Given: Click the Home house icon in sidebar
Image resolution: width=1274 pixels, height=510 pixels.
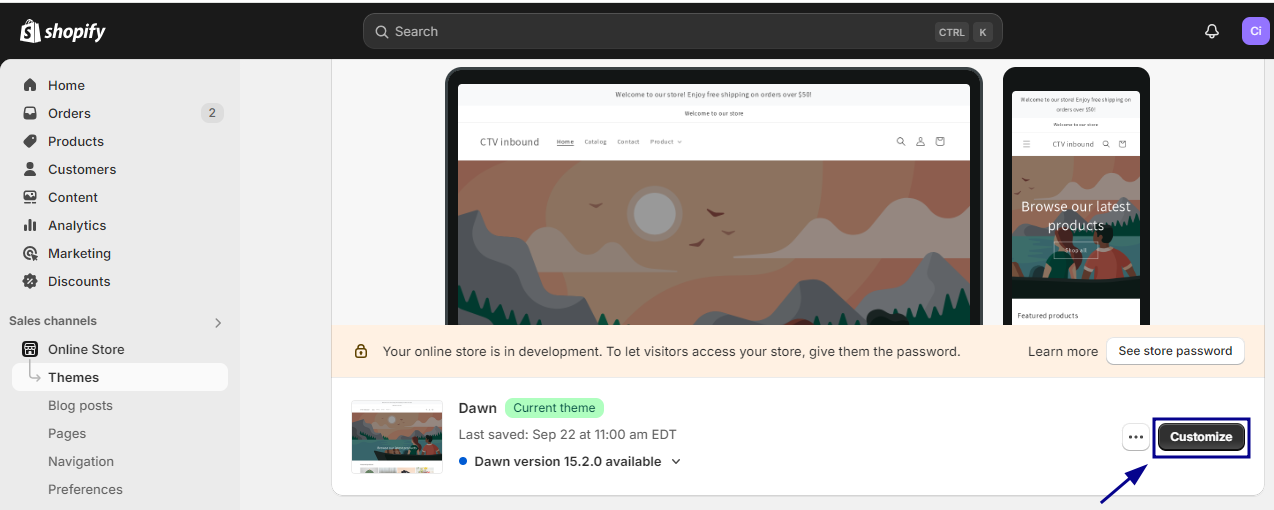Looking at the screenshot, I should tap(30, 85).
